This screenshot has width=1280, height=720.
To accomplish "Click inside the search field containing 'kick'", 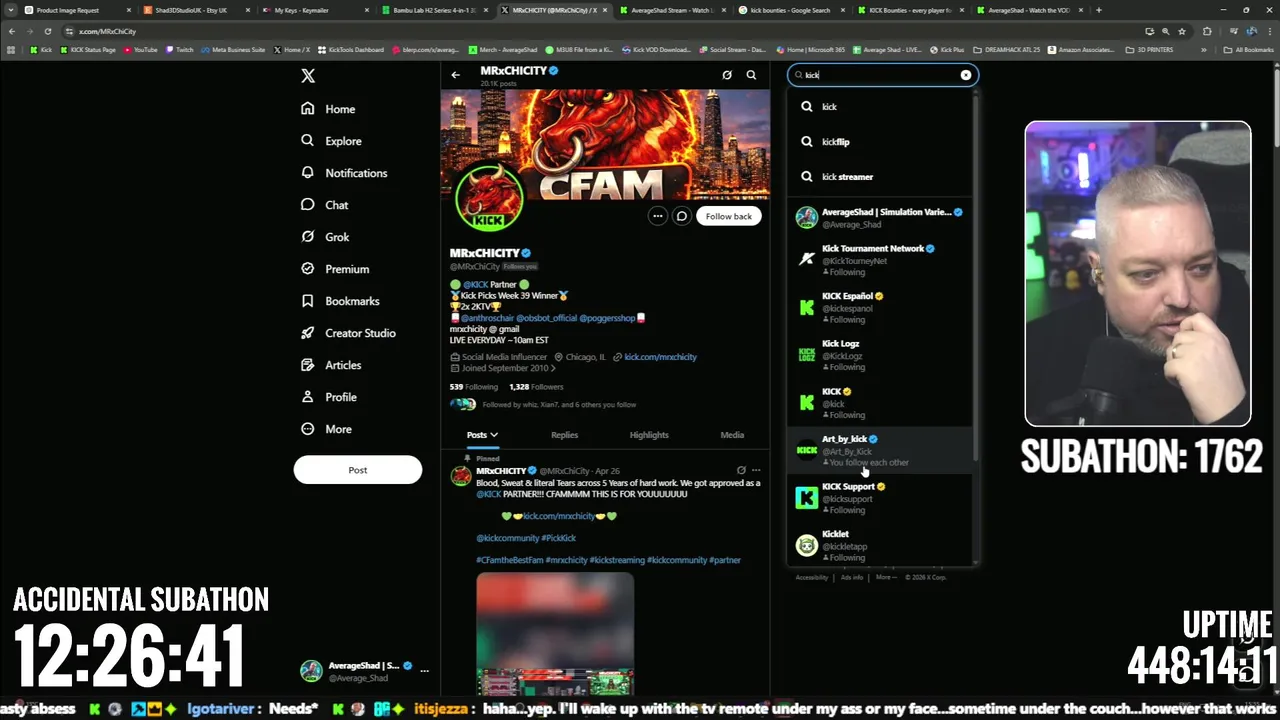I will point(880,75).
